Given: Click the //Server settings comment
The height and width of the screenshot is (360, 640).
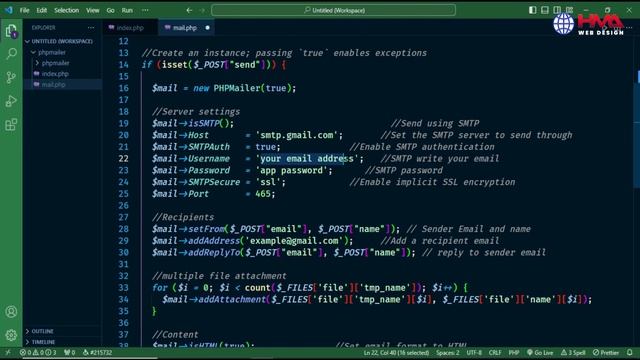Looking at the screenshot, I should point(196,111).
